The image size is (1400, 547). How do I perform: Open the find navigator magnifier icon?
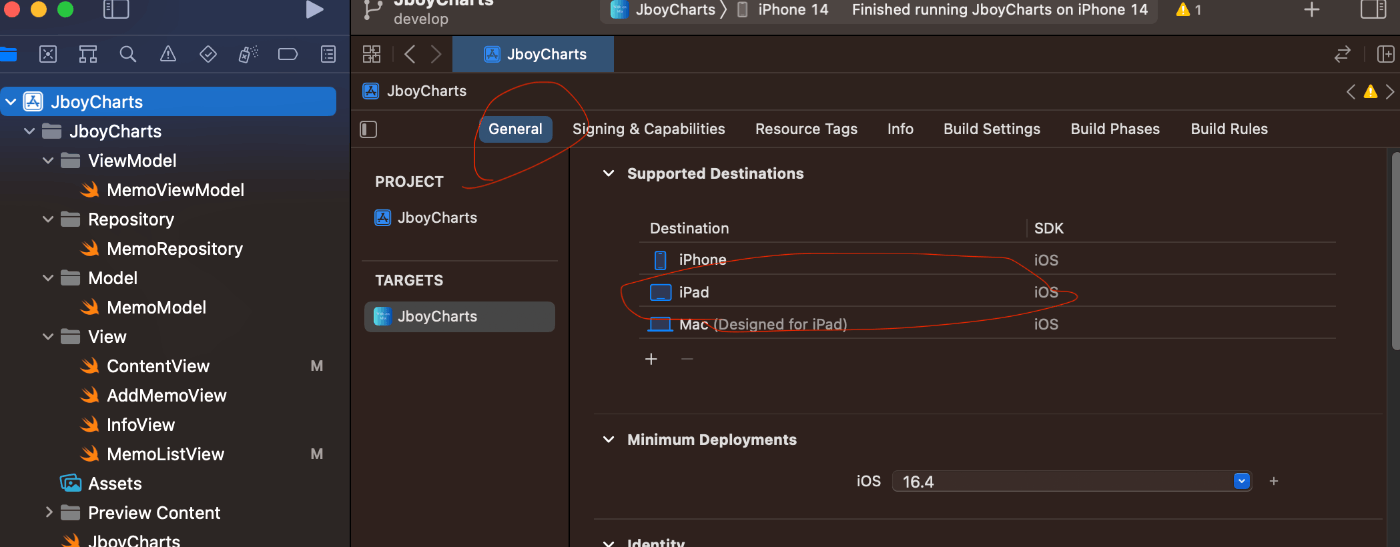[x=128, y=54]
